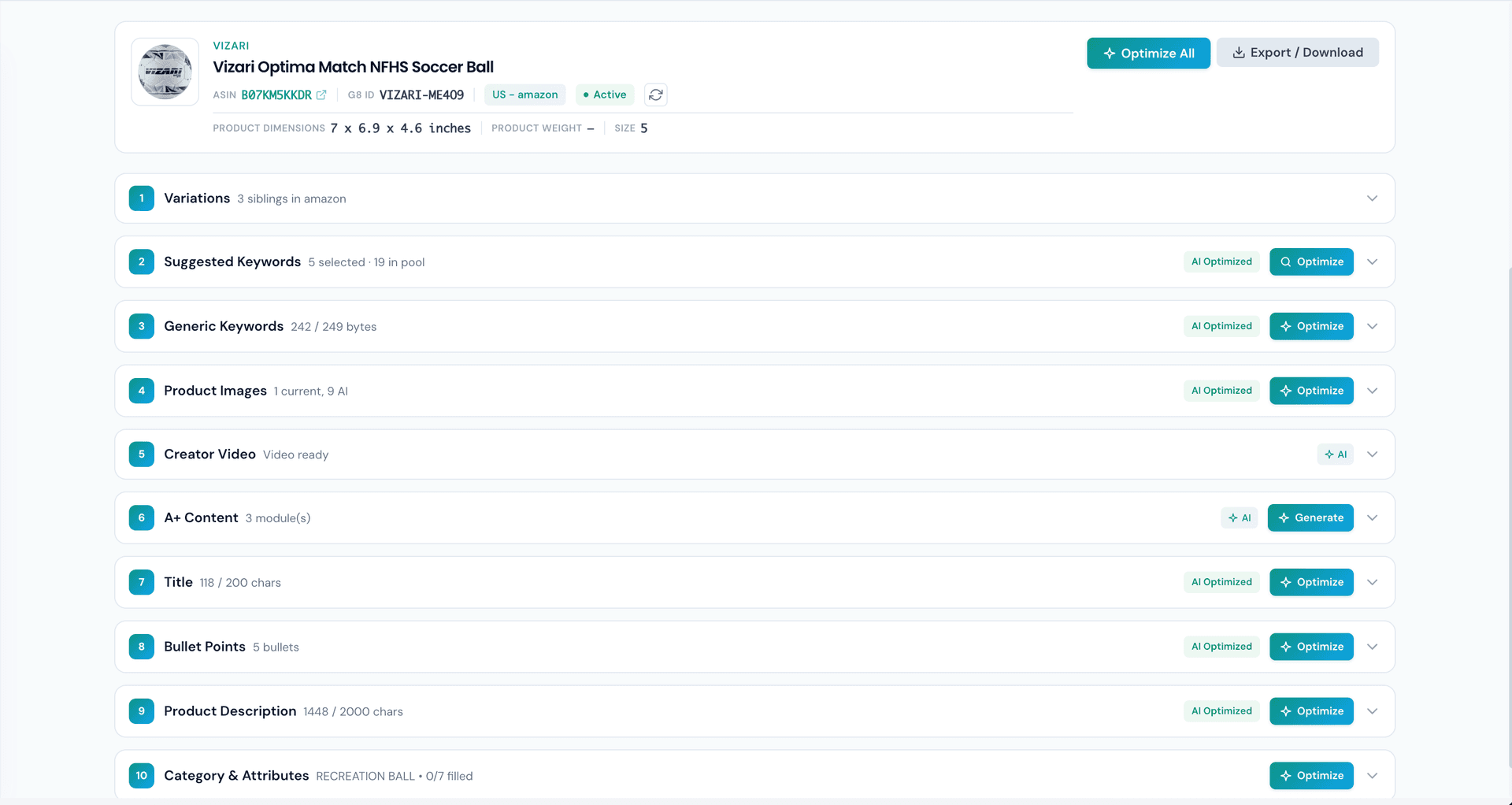Click the refresh sync icon beside Active
1512x805 pixels.
click(x=655, y=95)
